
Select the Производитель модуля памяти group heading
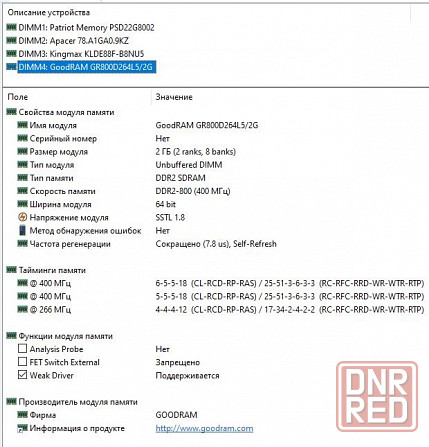(x=78, y=402)
